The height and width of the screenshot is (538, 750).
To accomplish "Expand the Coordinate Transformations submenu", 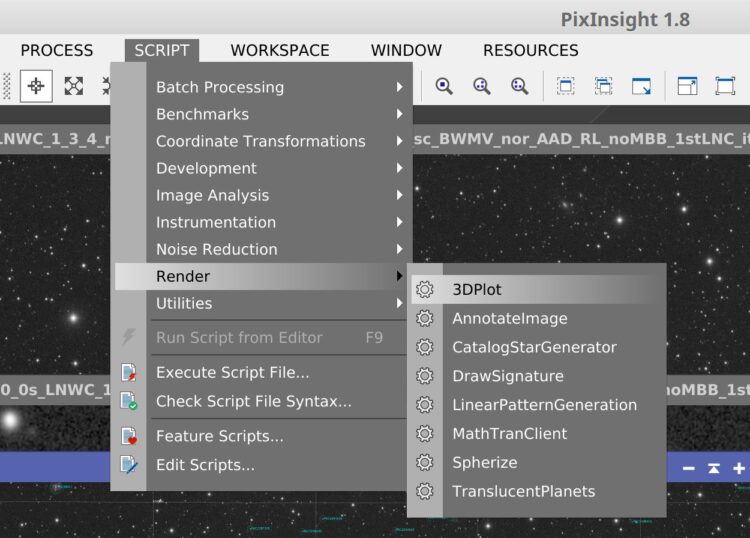I will click(x=261, y=141).
